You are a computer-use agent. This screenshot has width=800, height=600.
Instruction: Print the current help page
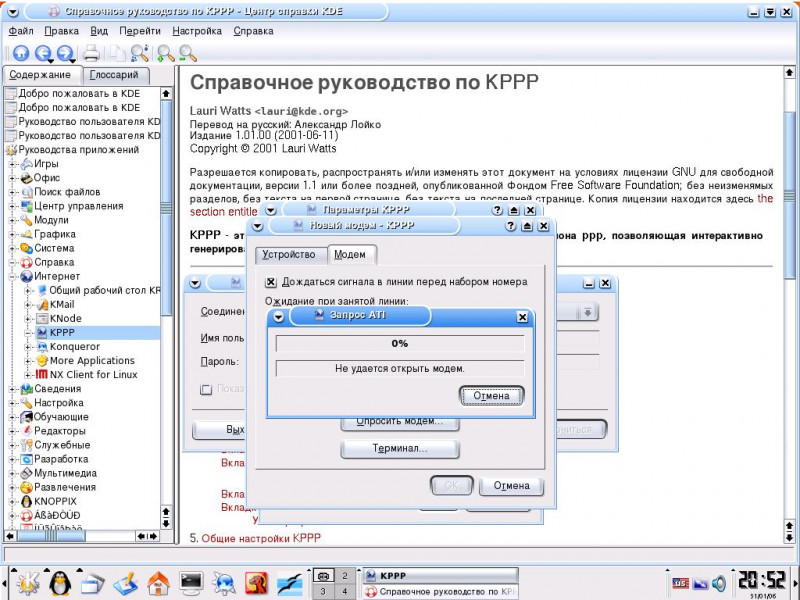(x=92, y=53)
